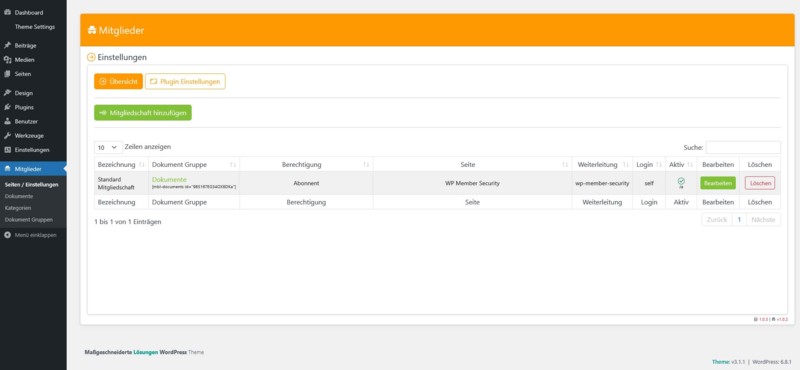Click the arrow icon beside Einstellungen heading
The height and width of the screenshot is (370, 800).
(91, 58)
